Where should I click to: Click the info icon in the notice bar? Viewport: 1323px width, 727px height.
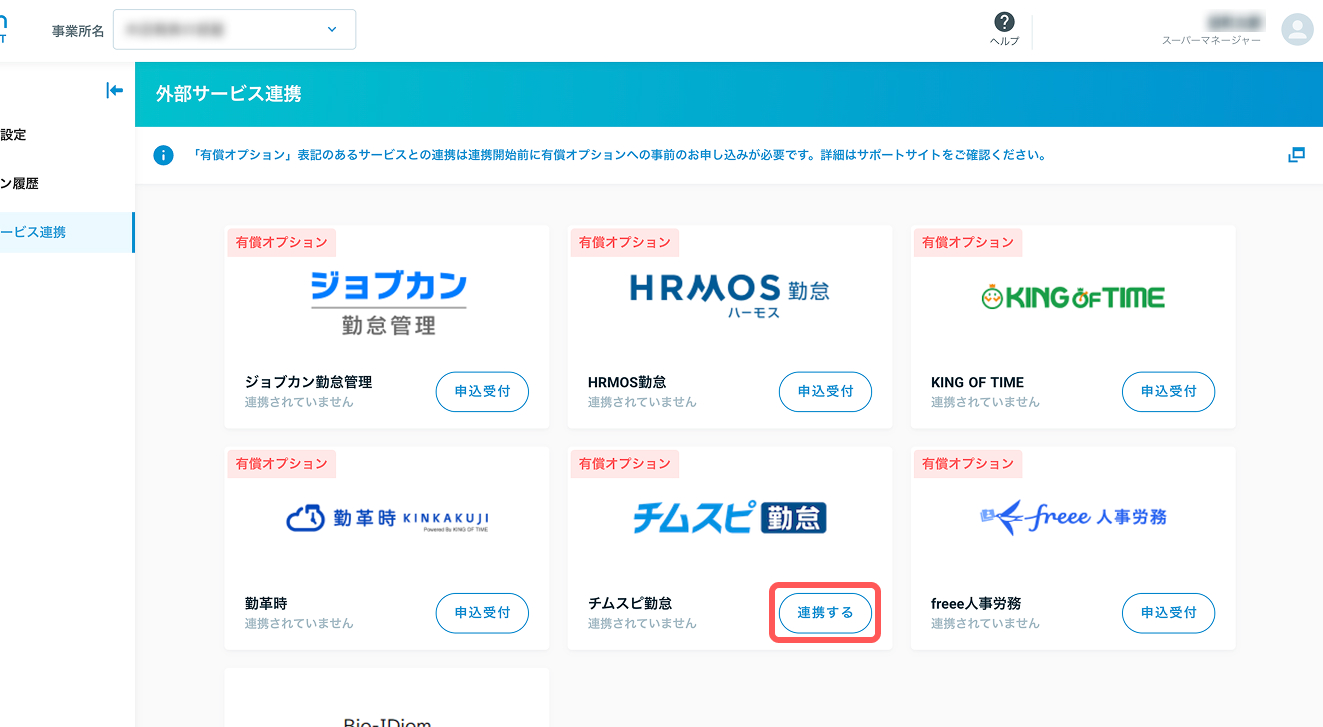point(163,156)
